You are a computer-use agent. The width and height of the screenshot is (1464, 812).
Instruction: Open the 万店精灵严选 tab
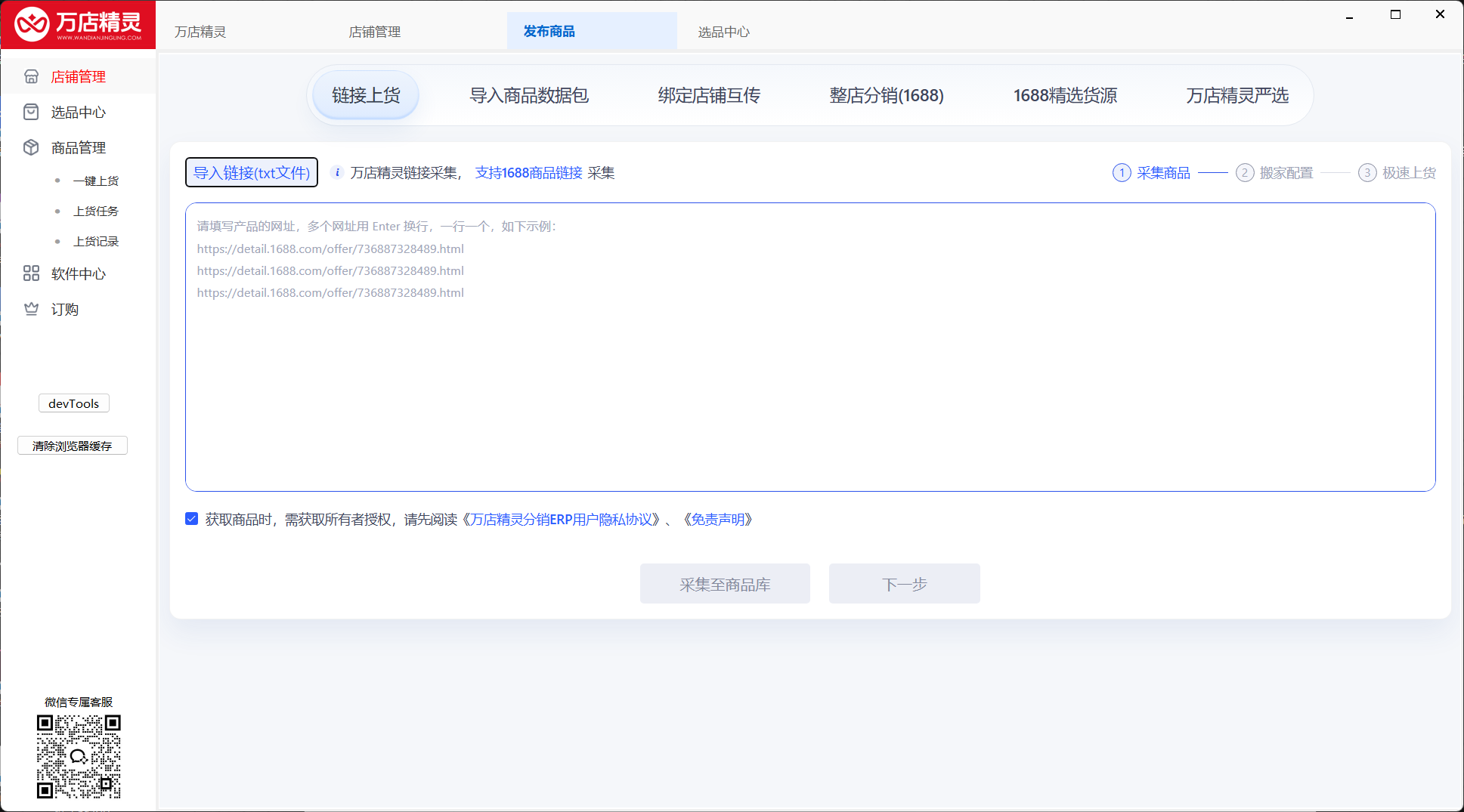tap(1237, 95)
